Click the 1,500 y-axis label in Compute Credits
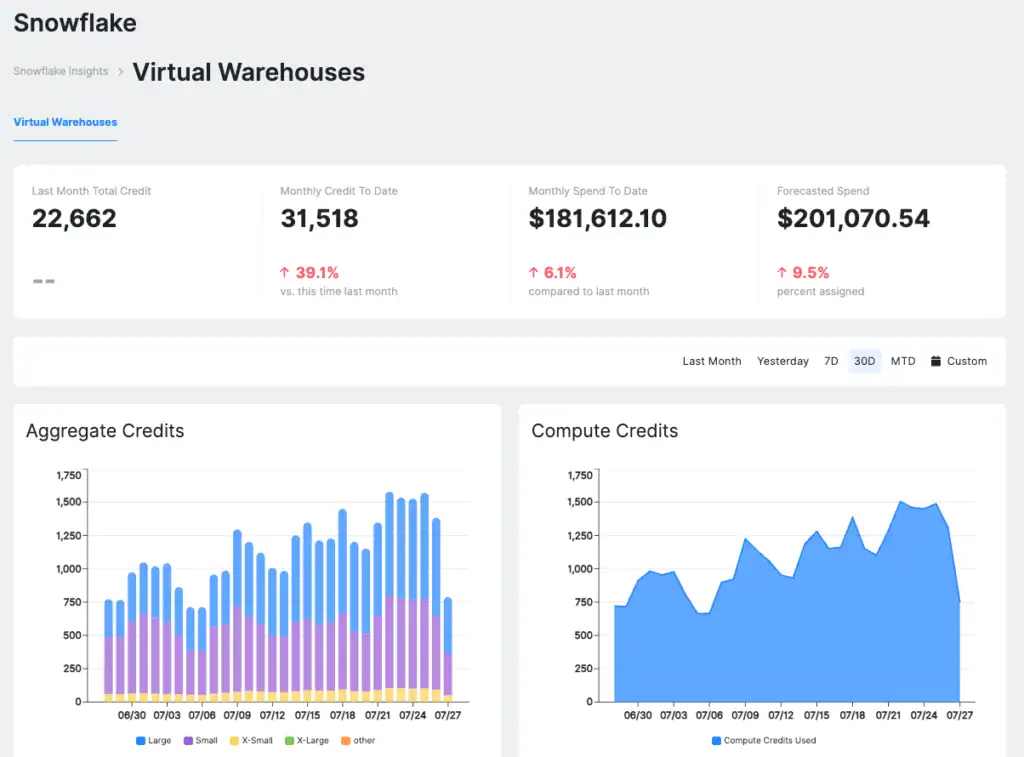Screen dimensions: 1024x757 [580, 502]
